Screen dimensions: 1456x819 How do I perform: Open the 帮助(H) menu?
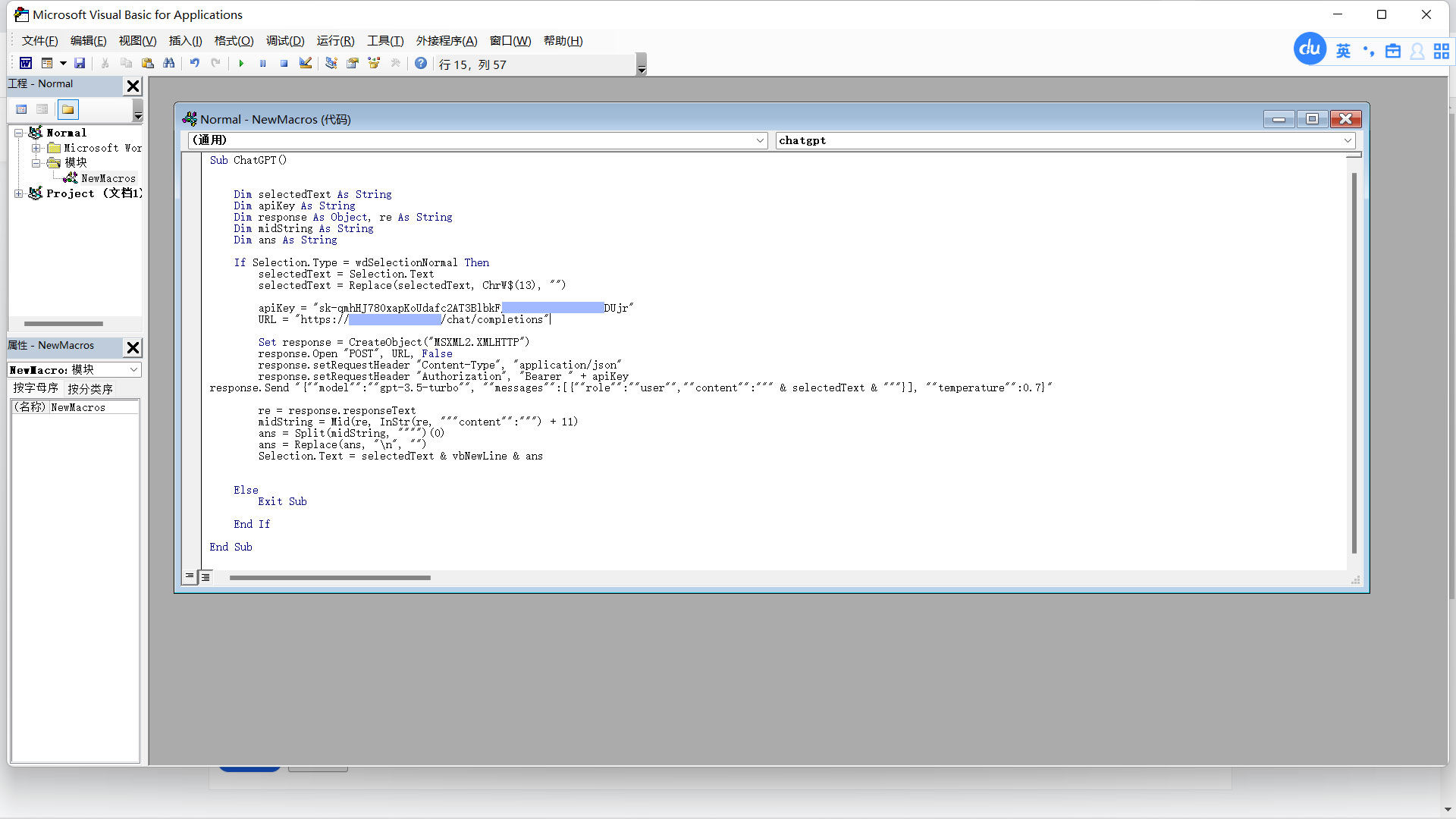(563, 41)
